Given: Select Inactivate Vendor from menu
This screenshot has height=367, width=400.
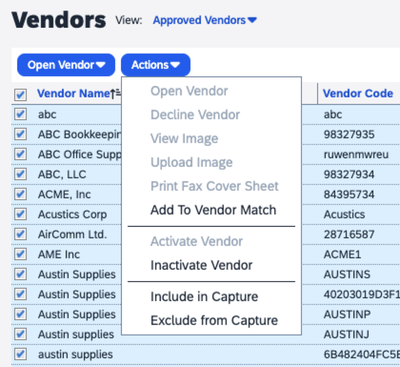Looking at the screenshot, I should (x=201, y=265).
